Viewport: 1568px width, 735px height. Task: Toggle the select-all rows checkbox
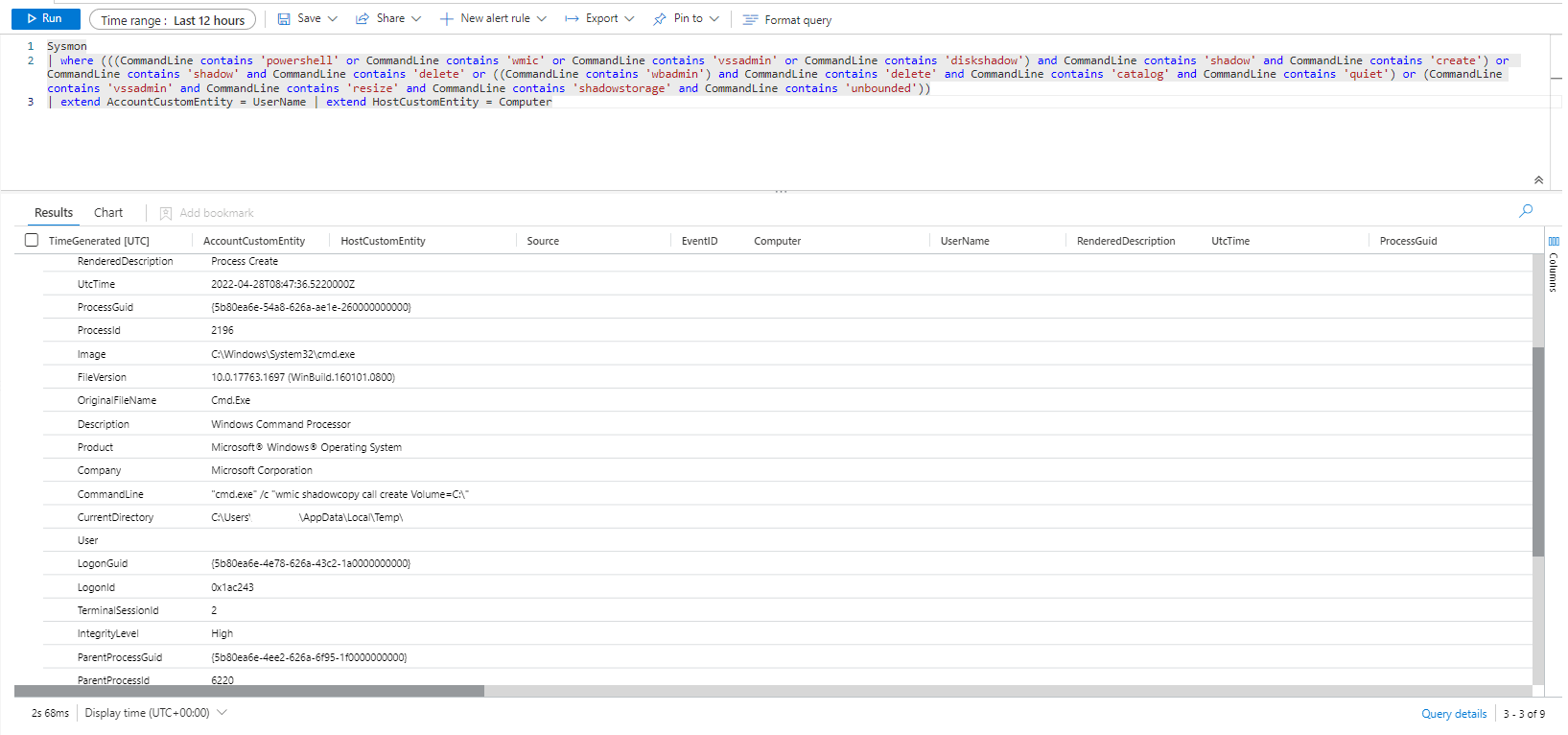32,241
